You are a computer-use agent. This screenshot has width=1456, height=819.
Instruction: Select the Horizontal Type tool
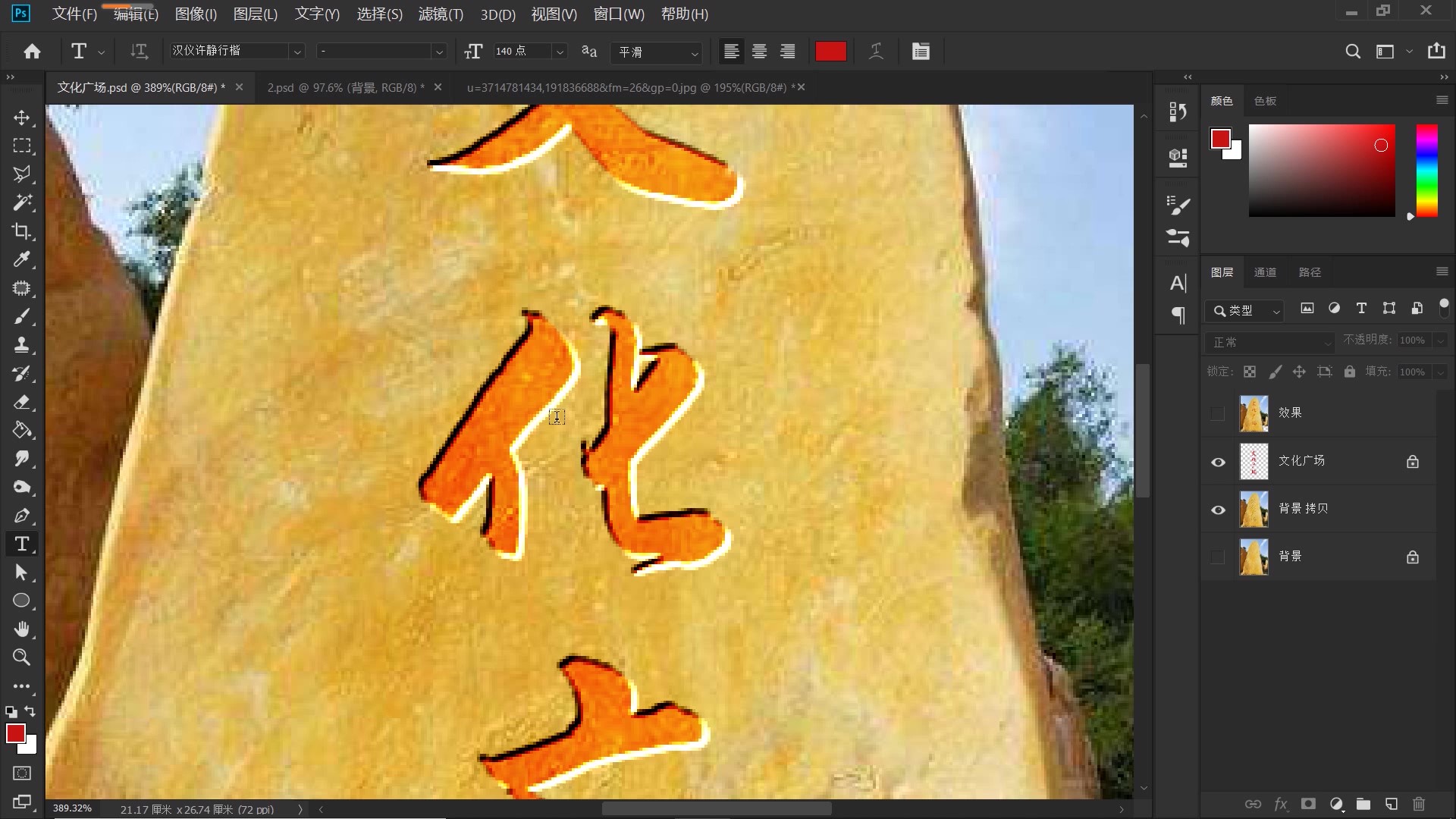pyautogui.click(x=22, y=544)
